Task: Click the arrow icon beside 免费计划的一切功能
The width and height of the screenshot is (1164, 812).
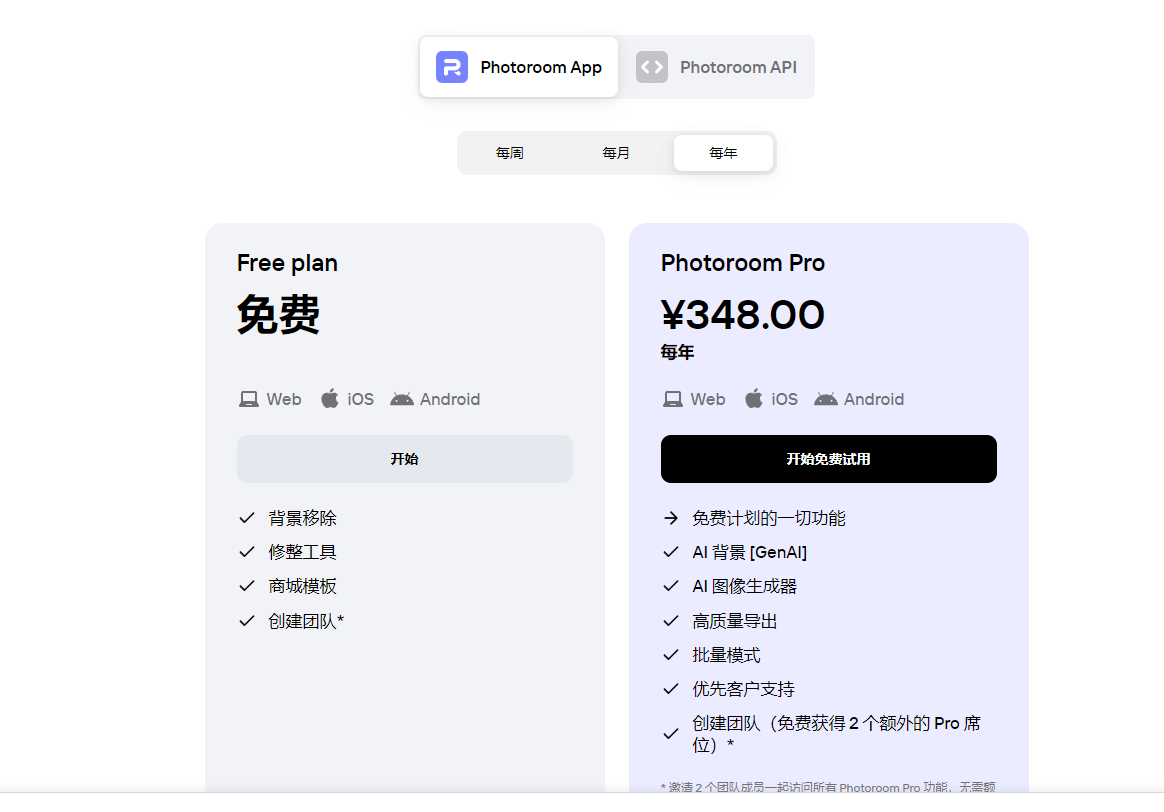Action: click(x=671, y=518)
